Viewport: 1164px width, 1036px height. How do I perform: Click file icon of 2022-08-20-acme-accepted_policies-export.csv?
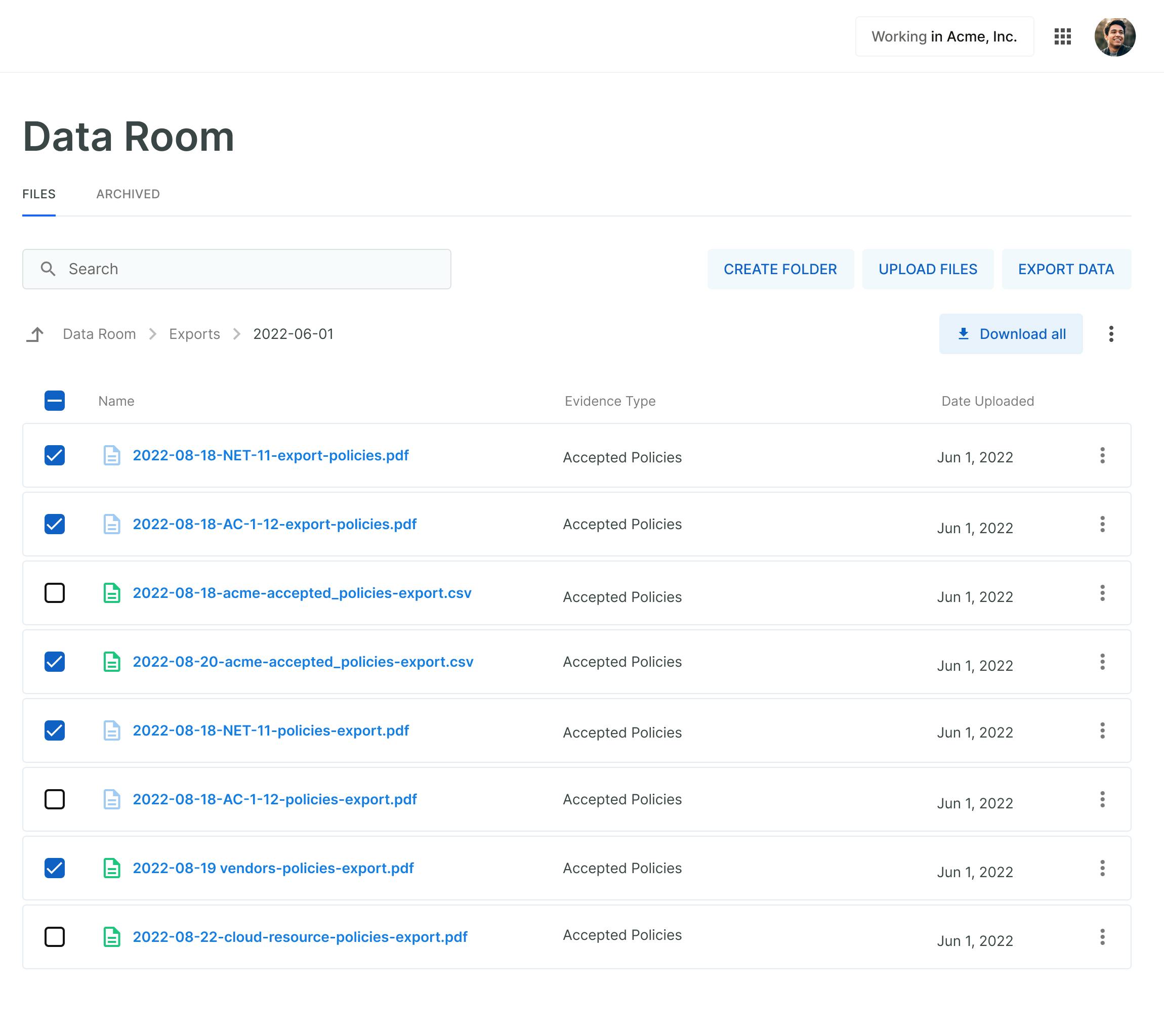pos(112,662)
